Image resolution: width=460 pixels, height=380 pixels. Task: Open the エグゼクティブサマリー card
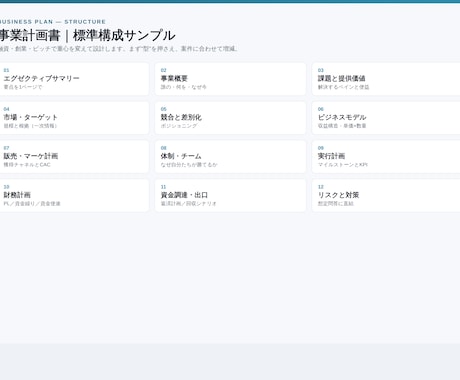(x=73, y=79)
